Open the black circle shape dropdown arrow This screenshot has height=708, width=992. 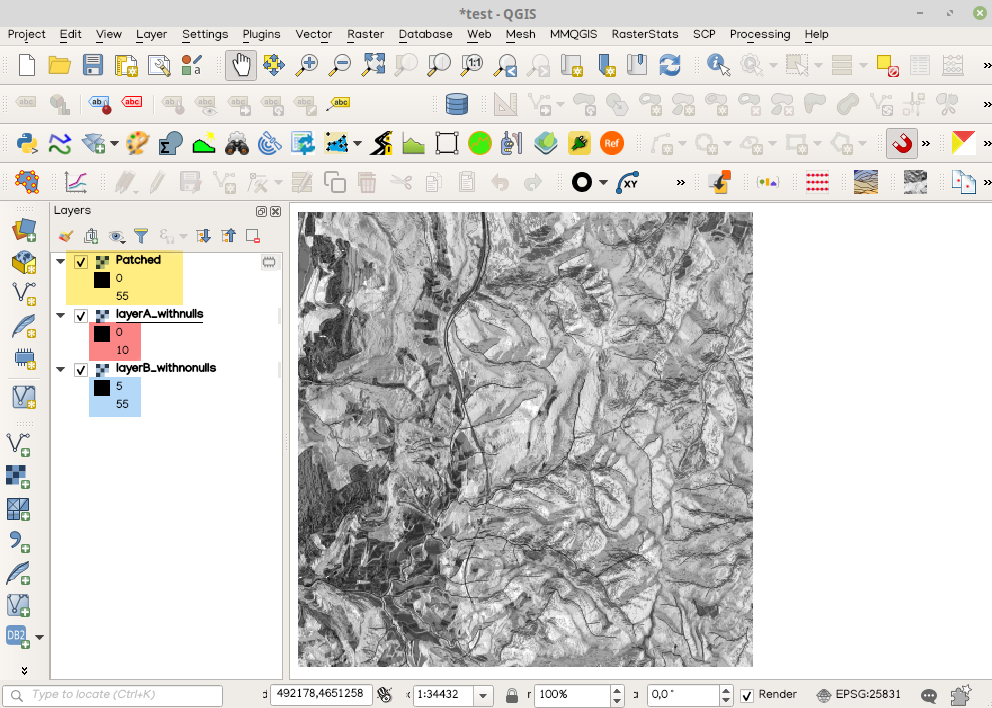[x=603, y=183]
